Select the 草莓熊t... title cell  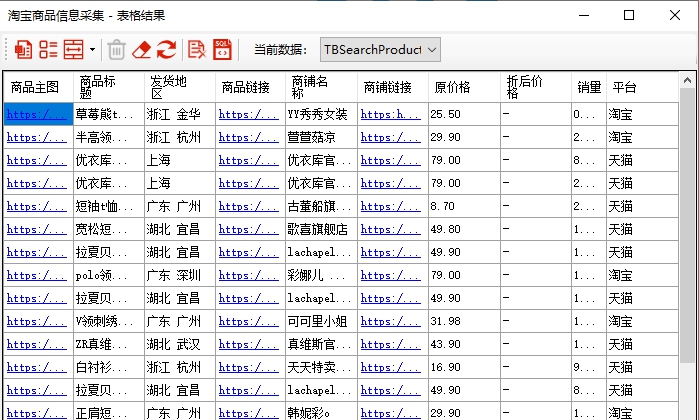click(x=109, y=115)
